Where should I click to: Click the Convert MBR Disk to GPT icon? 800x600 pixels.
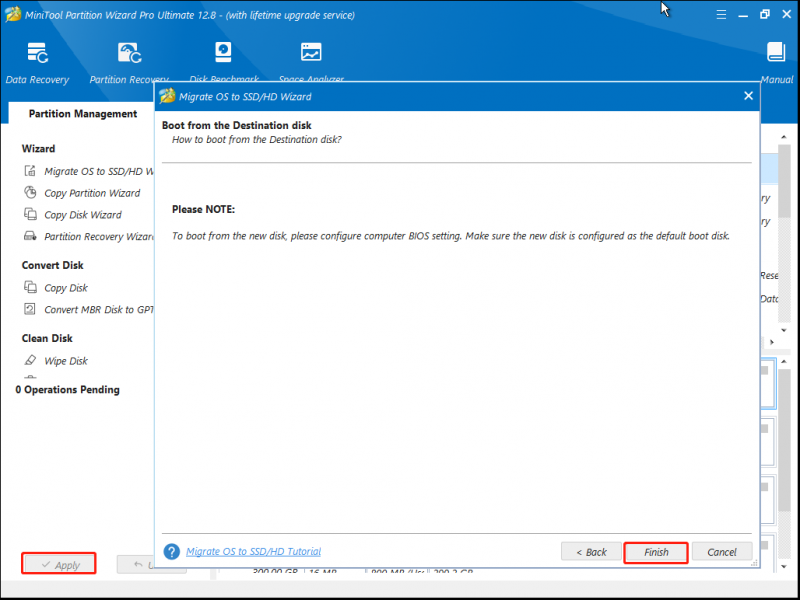[30, 309]
